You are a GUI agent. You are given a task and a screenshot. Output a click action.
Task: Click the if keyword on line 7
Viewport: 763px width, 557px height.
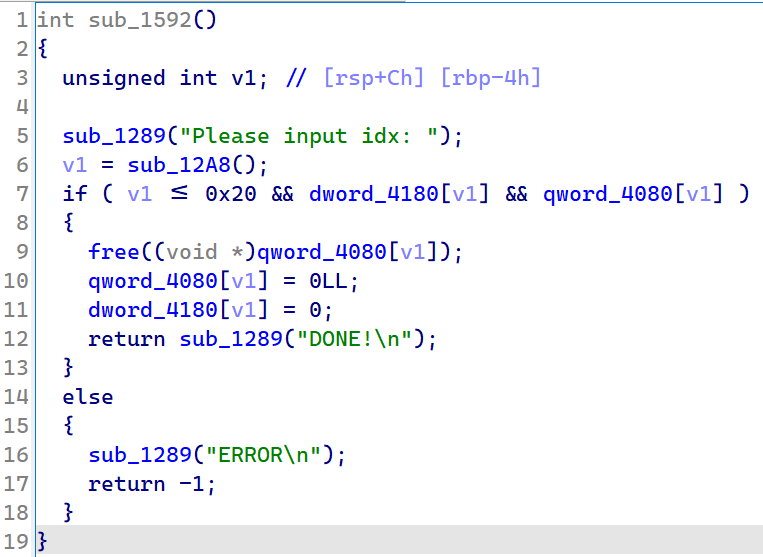pos(74,194)
